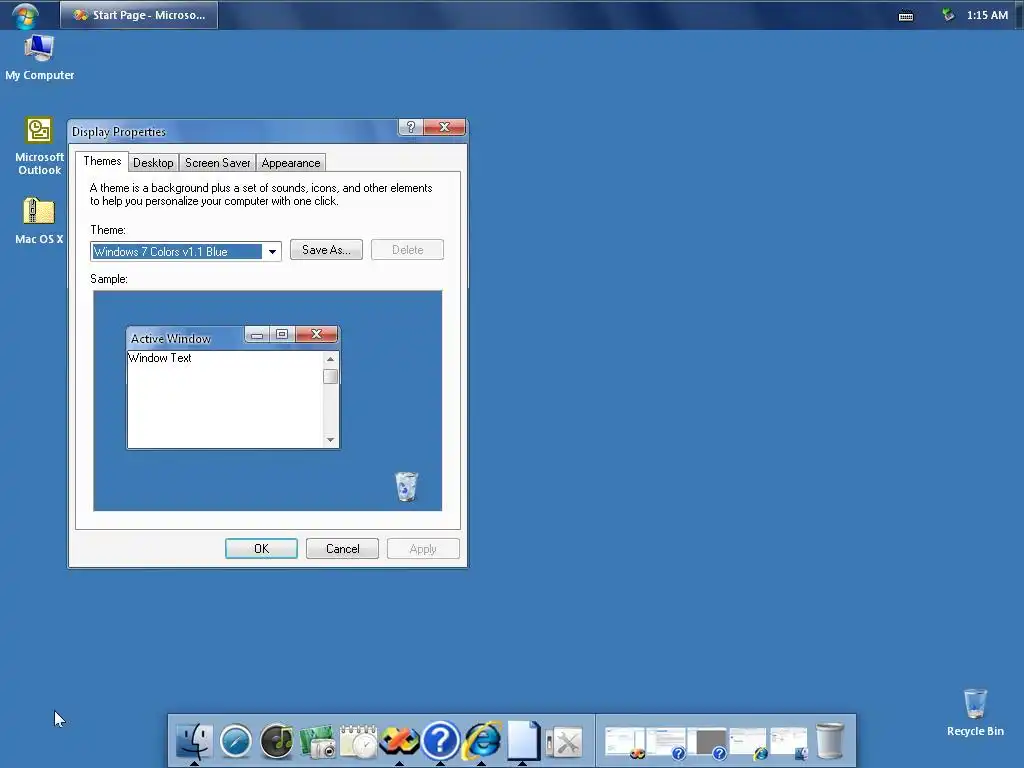
Task: Open iTunes music icon in dock
Action: pyautogui.click(x=277, y=741)
